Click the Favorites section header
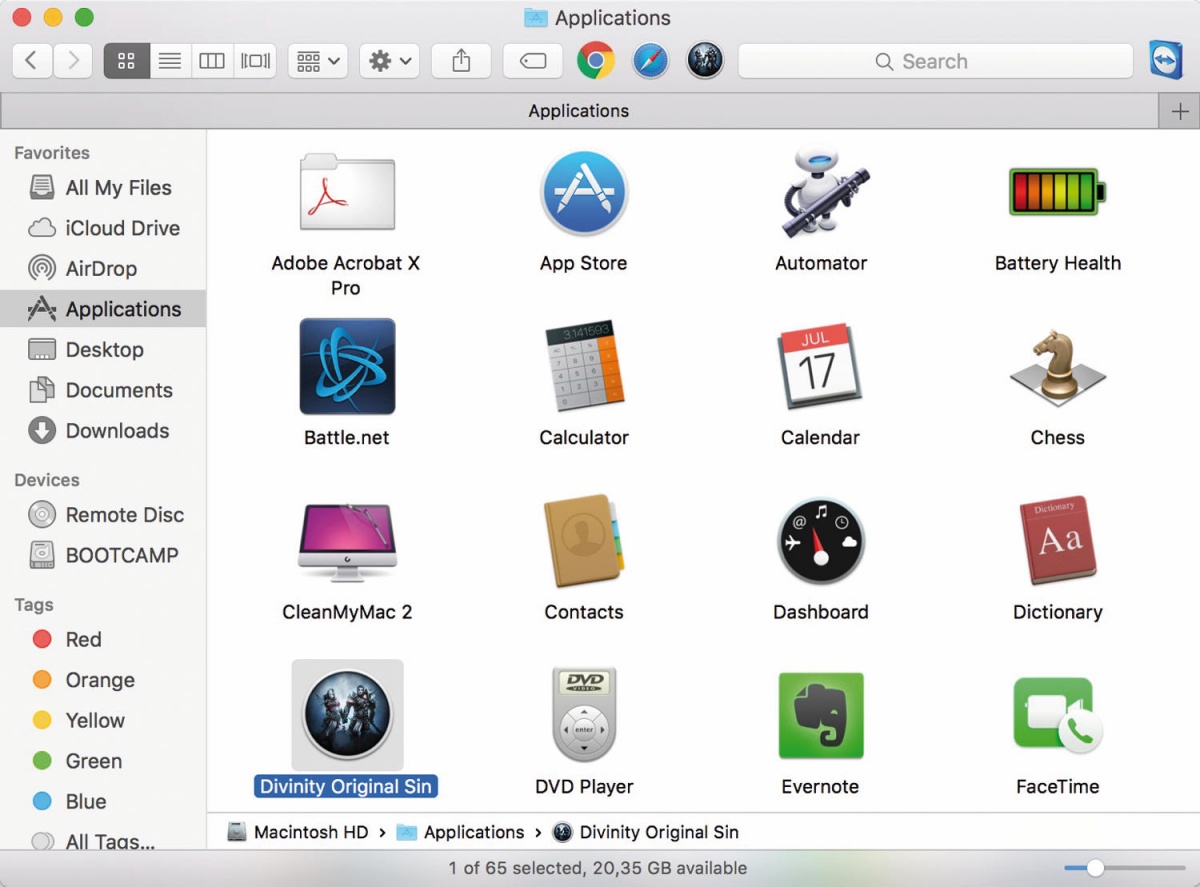This screenshot has width=1200, height=887. point(52,153)
